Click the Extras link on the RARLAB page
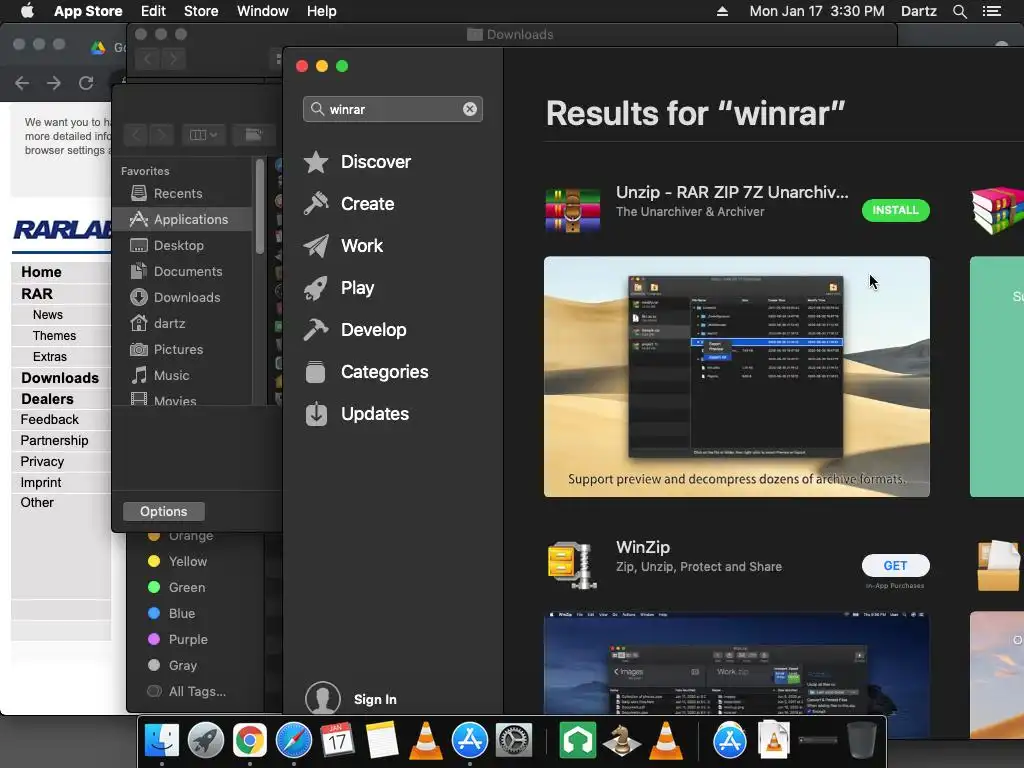This screenshot has width=1024, height=768. coord(50,357)
